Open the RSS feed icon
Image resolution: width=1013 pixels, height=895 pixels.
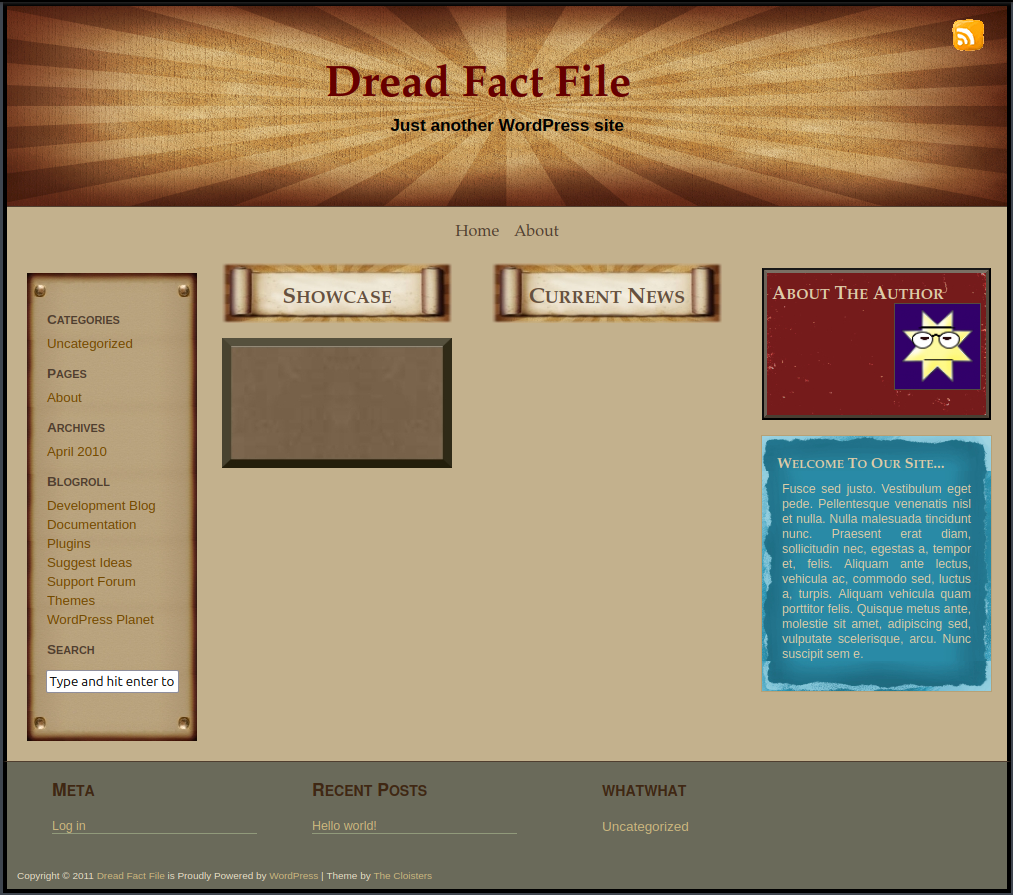click(x=968, y=35)
